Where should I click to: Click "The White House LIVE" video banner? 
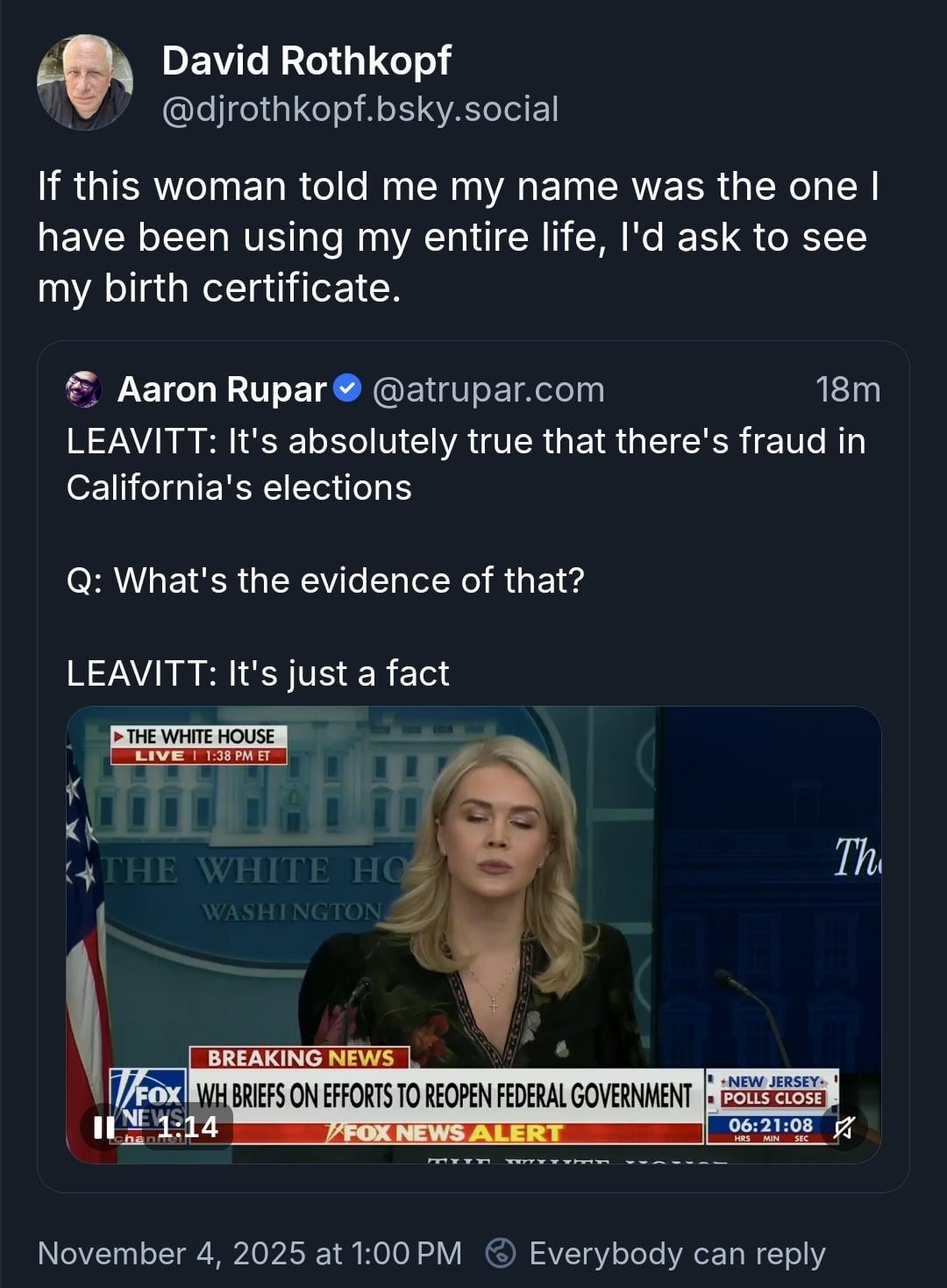pyautogui.click(x=199, y=744)
